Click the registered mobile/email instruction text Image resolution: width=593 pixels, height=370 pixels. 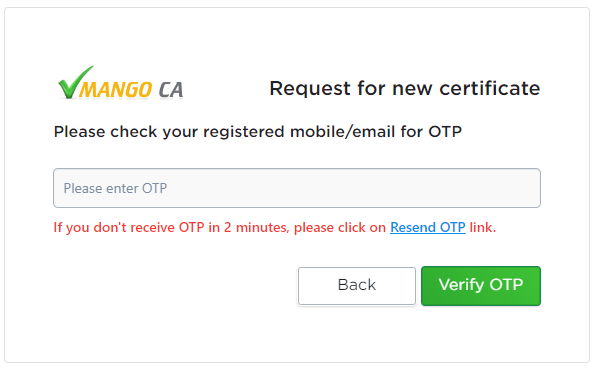coord(258,132)
